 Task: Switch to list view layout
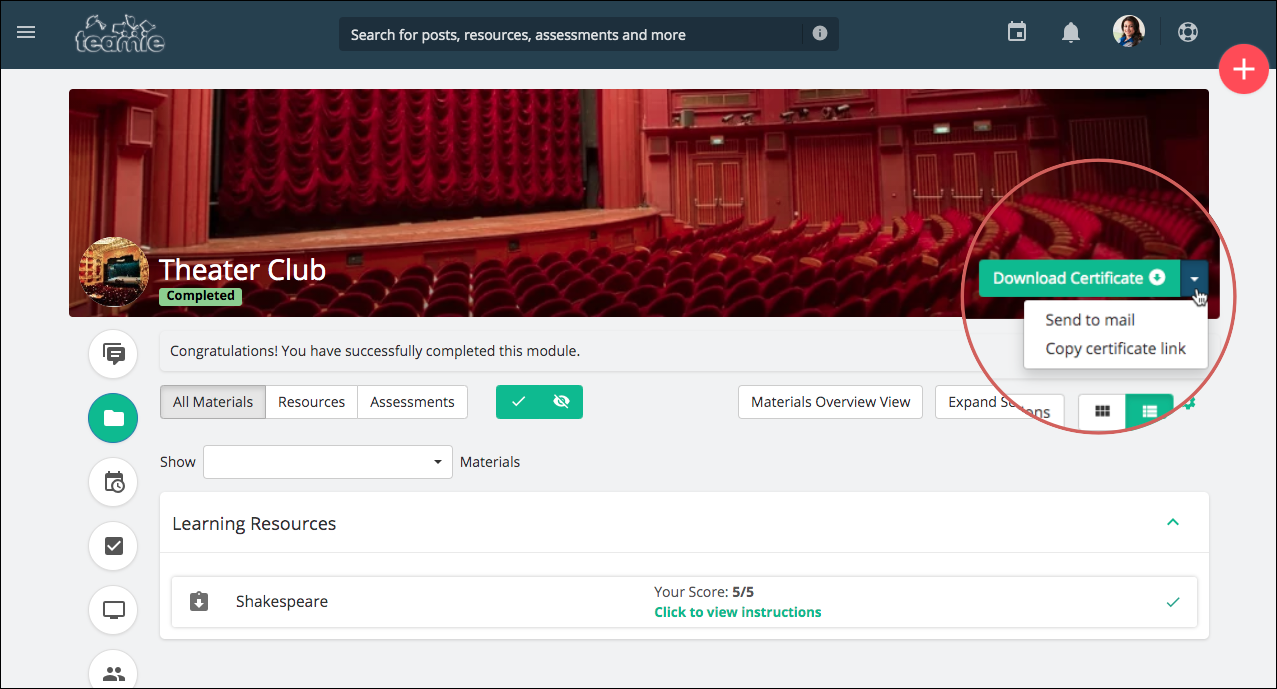(1149, 411)
